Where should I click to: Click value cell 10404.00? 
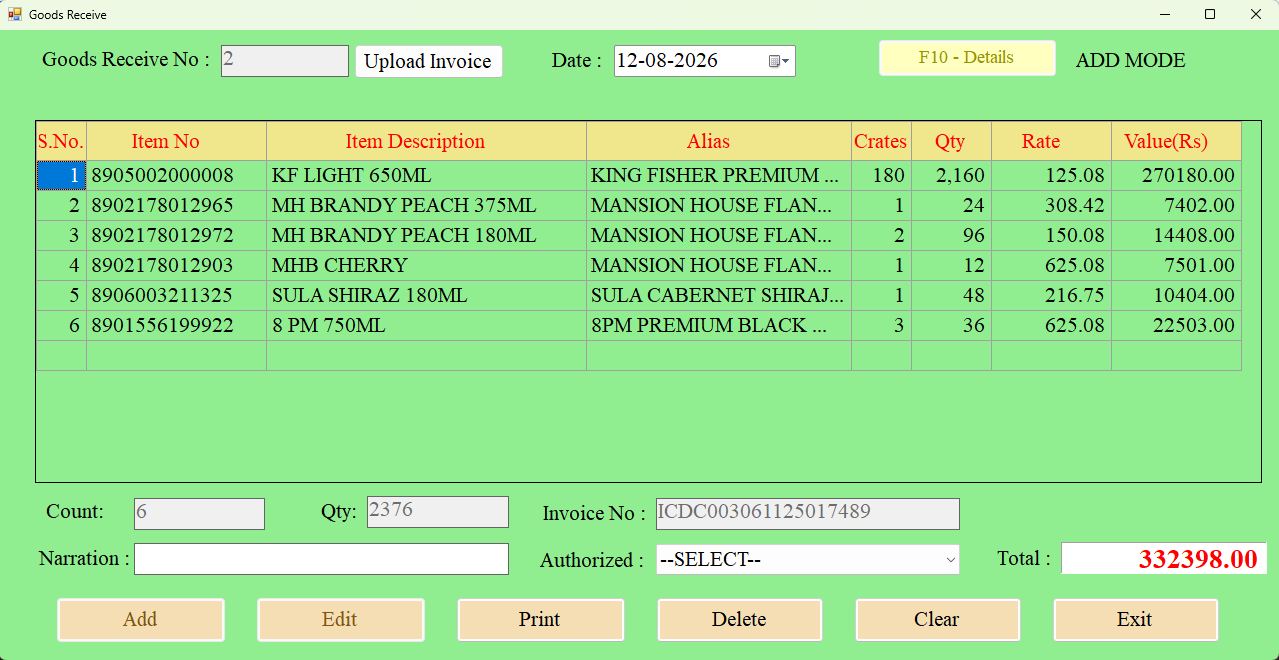coord(1176,296)
